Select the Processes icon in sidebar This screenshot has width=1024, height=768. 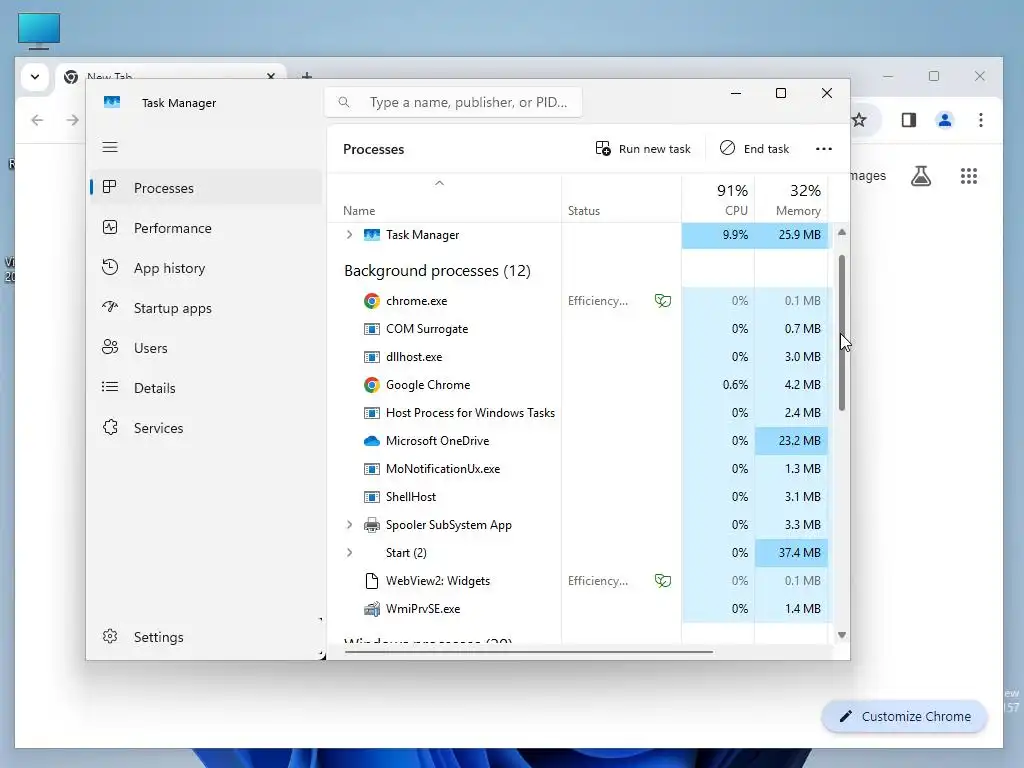110,187
